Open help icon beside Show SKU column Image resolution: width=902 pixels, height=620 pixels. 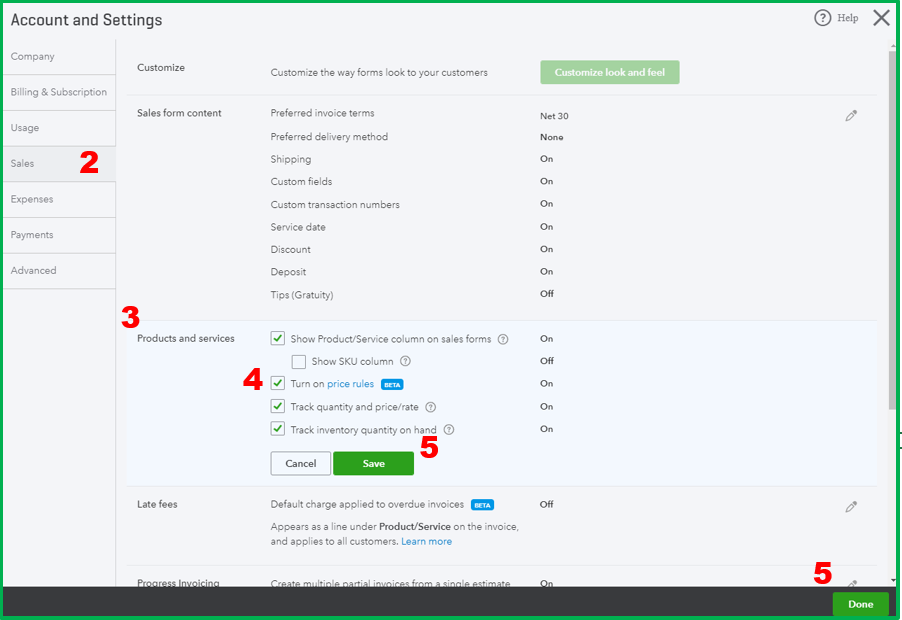406,361
